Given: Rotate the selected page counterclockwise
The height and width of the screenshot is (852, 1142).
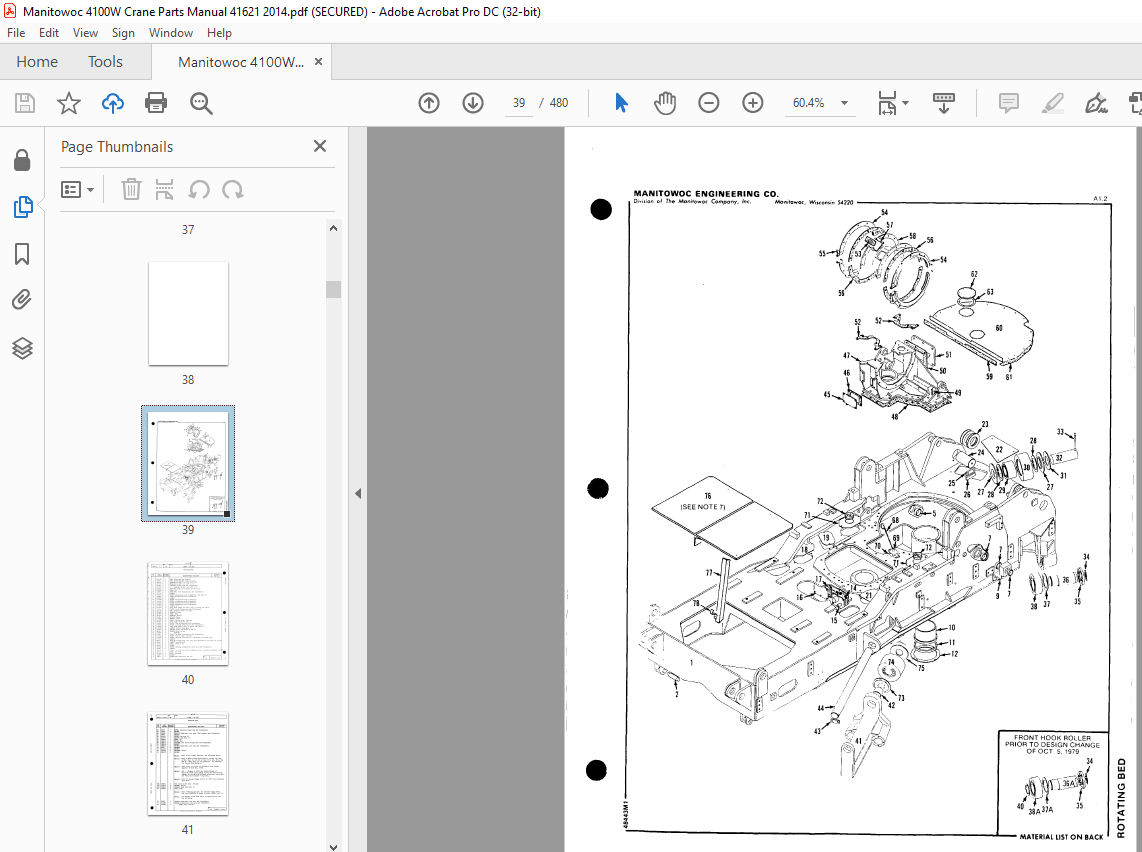Looking at the screenshot, I should (196, 189).
